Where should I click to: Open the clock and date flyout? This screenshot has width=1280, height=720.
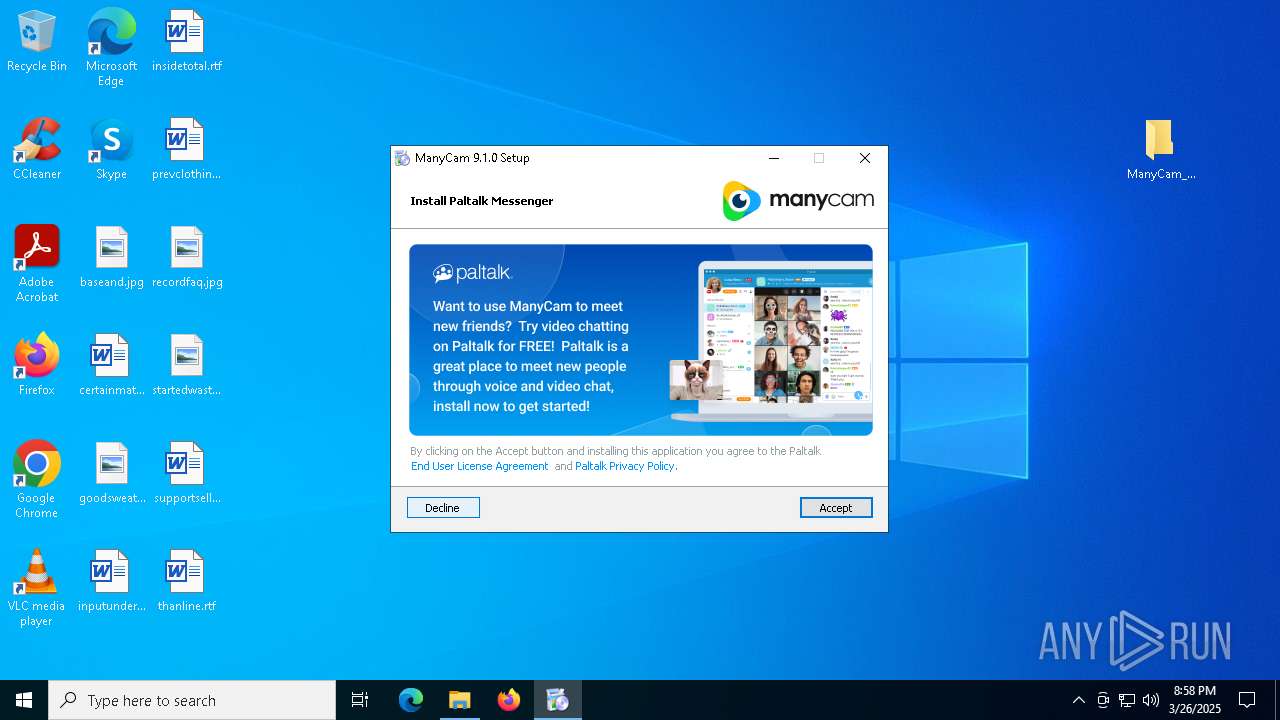pos(1195,700)
